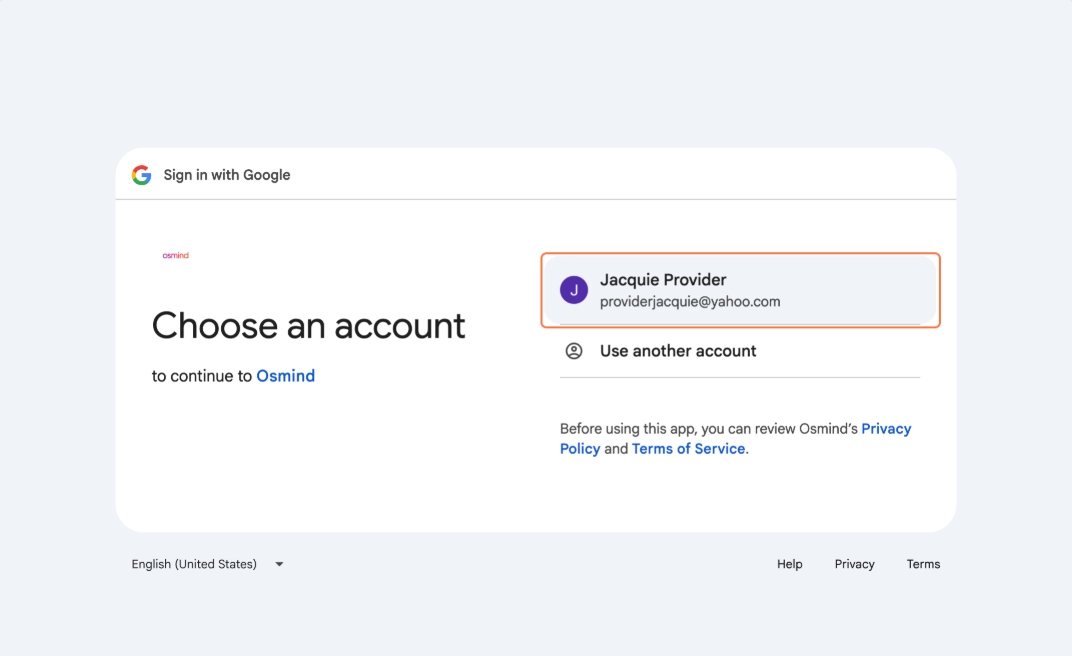Viewport: 1072px width, 656px height.
Task: Click the 'Sign in with Google' header text
Action: coord(227,175)
